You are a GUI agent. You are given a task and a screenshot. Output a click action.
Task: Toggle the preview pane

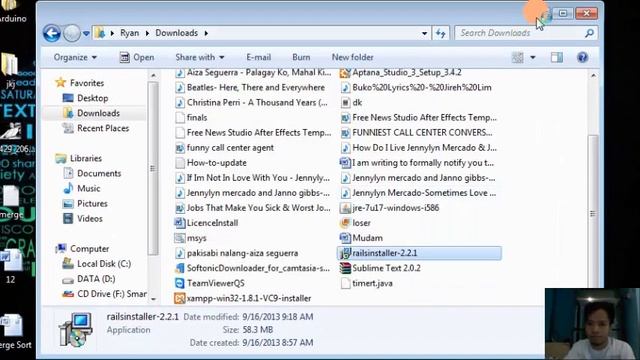pyautogui.click(x=557, y=58)
